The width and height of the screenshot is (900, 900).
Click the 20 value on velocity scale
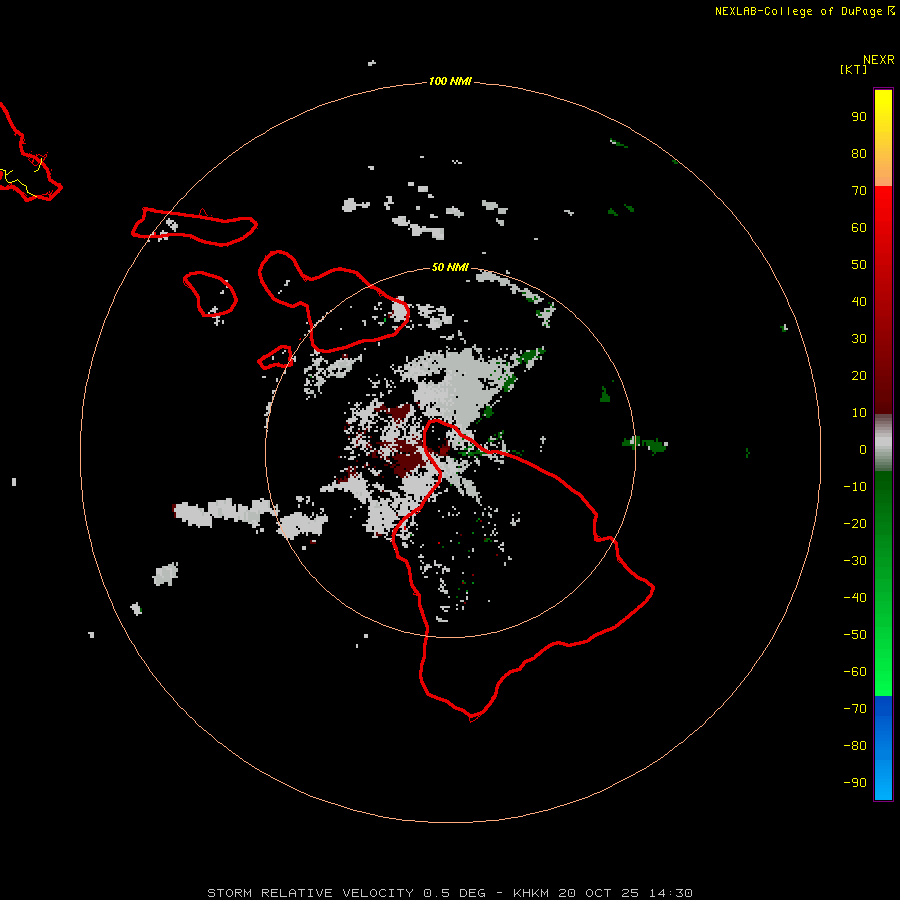(x=859, y=376)
